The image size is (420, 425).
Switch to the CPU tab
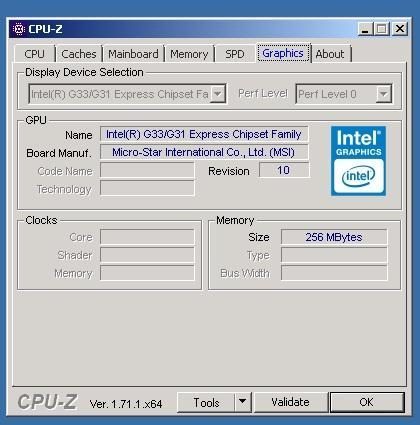[x=34, y=54]
